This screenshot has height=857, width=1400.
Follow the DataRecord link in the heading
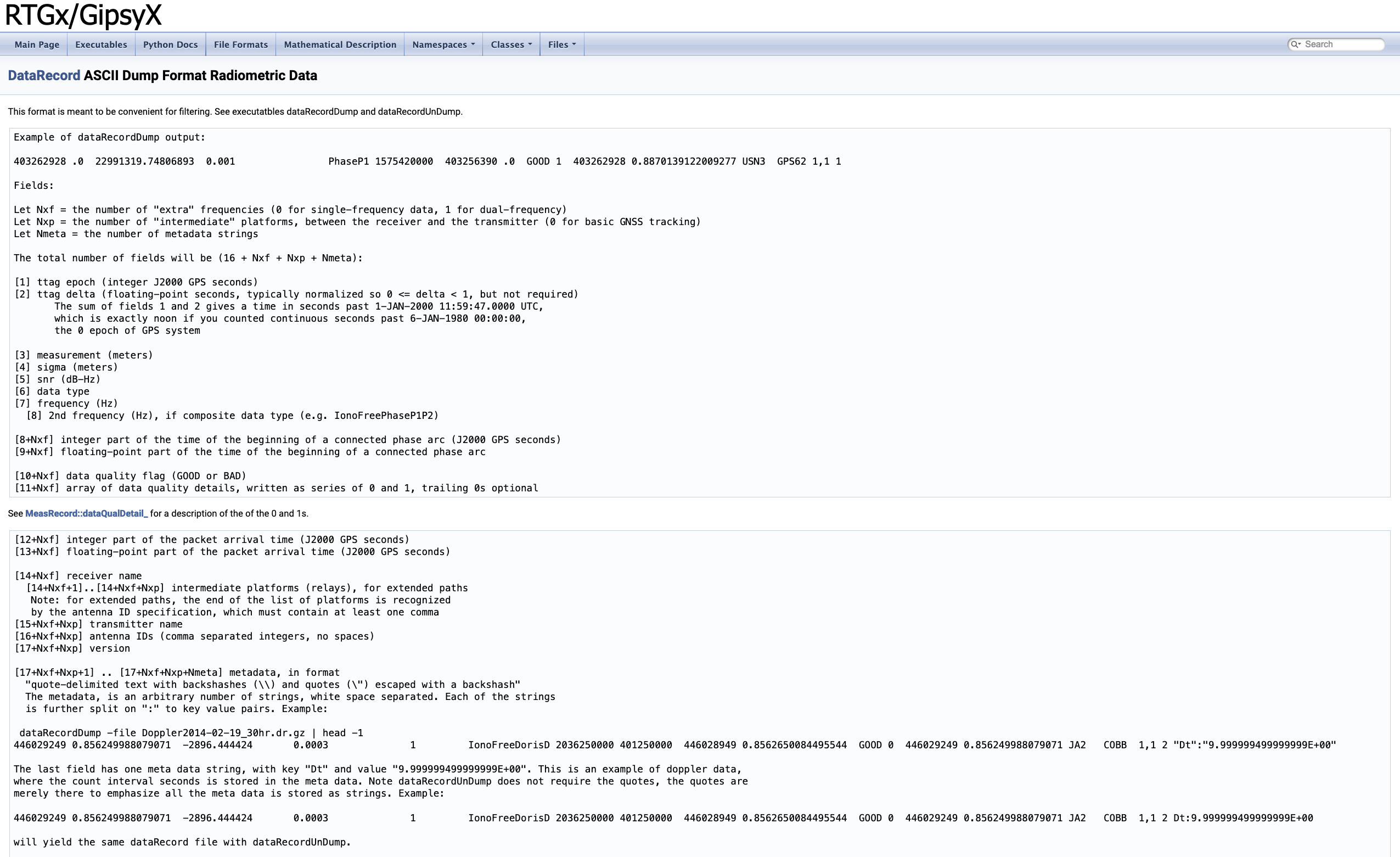44,76
